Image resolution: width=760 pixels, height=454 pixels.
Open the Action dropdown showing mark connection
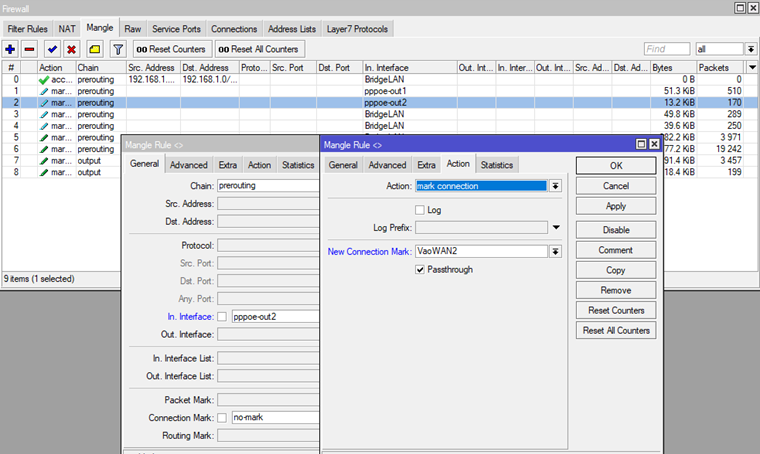click(555, 186)
